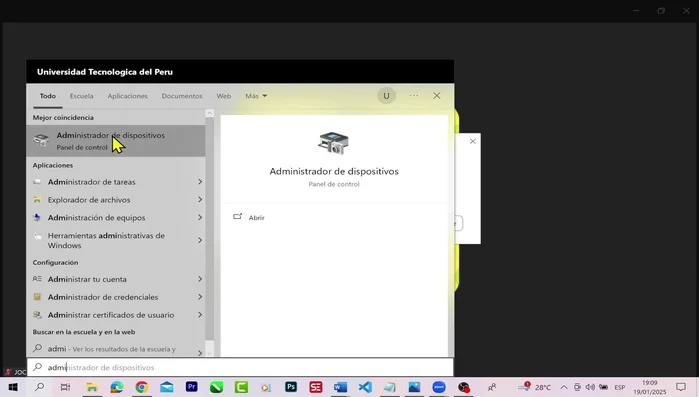The image size is (699, 397).
Task: Click admi - Ver los resultados web entry
Action: point(111,349)
